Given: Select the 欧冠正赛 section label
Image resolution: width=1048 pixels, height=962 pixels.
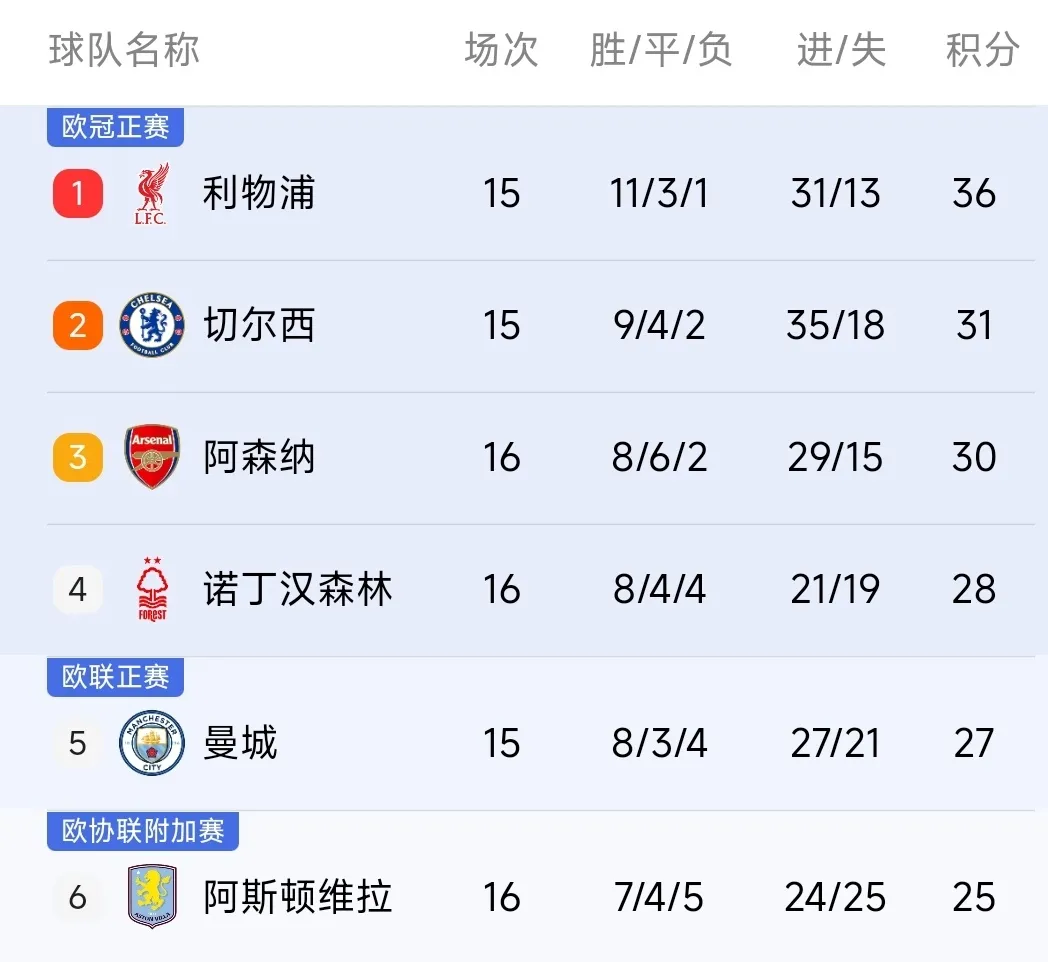Looking at the screenshot, I should [116, 127].
